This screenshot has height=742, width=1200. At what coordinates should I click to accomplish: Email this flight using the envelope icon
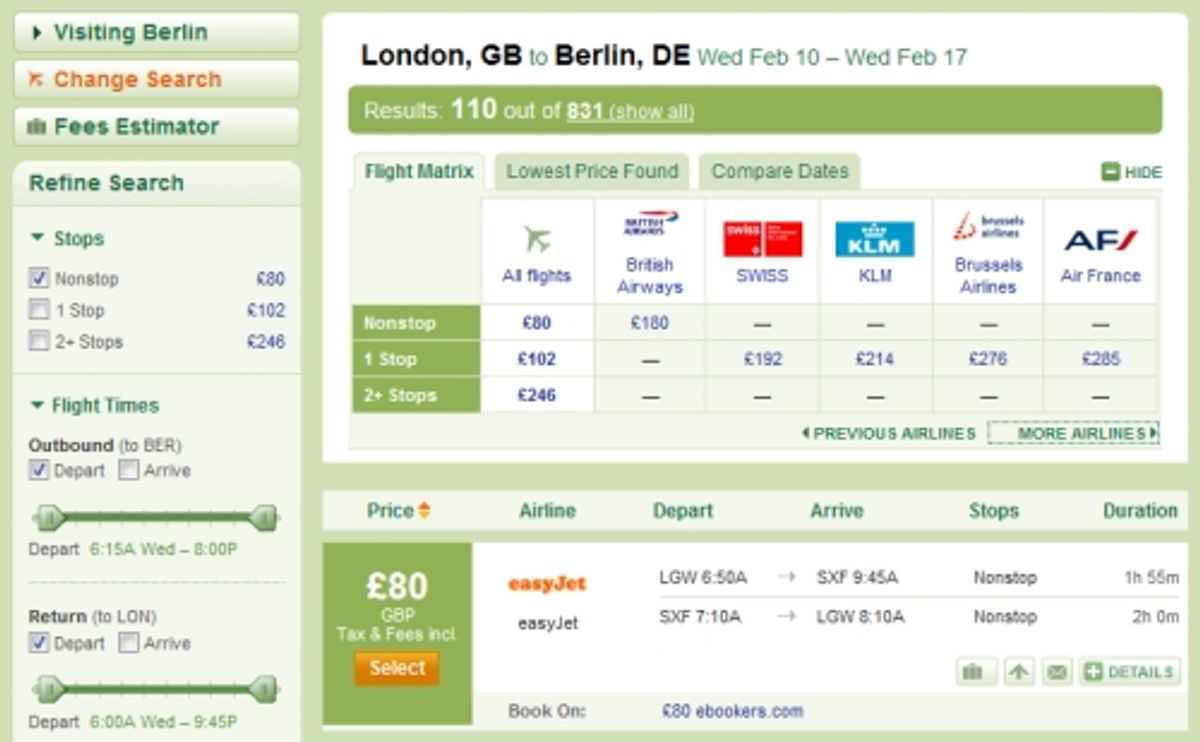(1060, 672)
